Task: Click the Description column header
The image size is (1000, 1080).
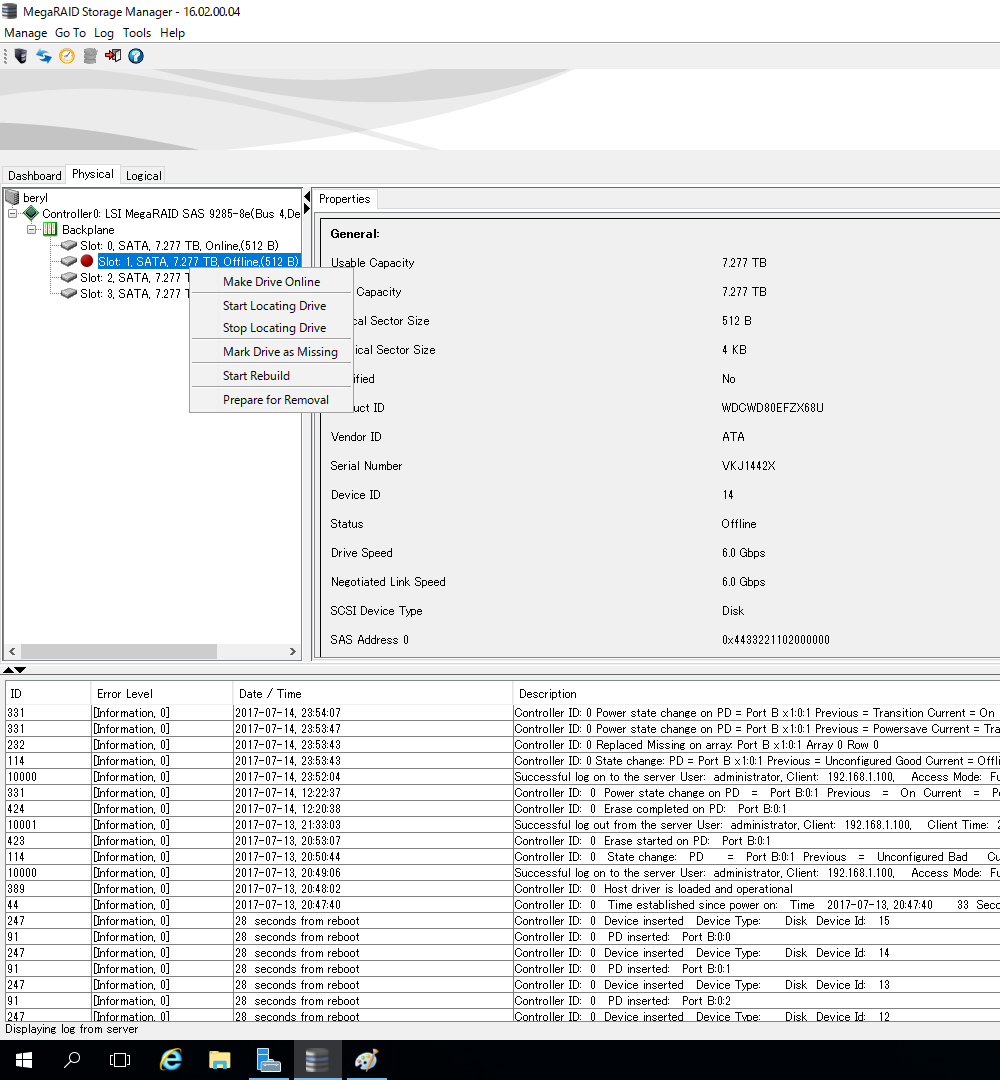Action: pyautogui.click(x=756, y=694)
